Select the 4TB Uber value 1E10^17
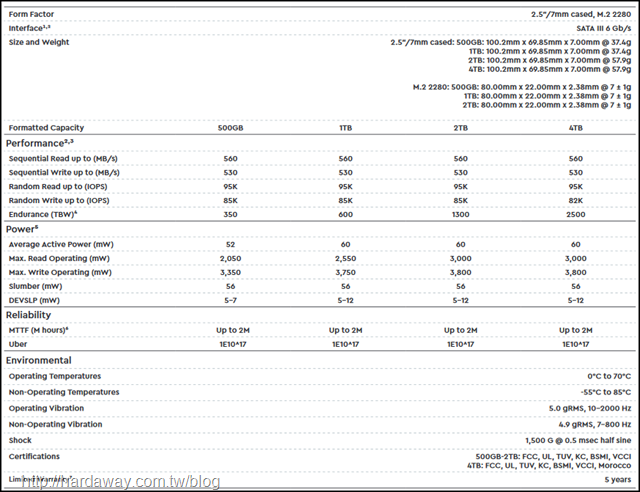The width and height of the screenshot is (640, 492). (x=576, y=344)
